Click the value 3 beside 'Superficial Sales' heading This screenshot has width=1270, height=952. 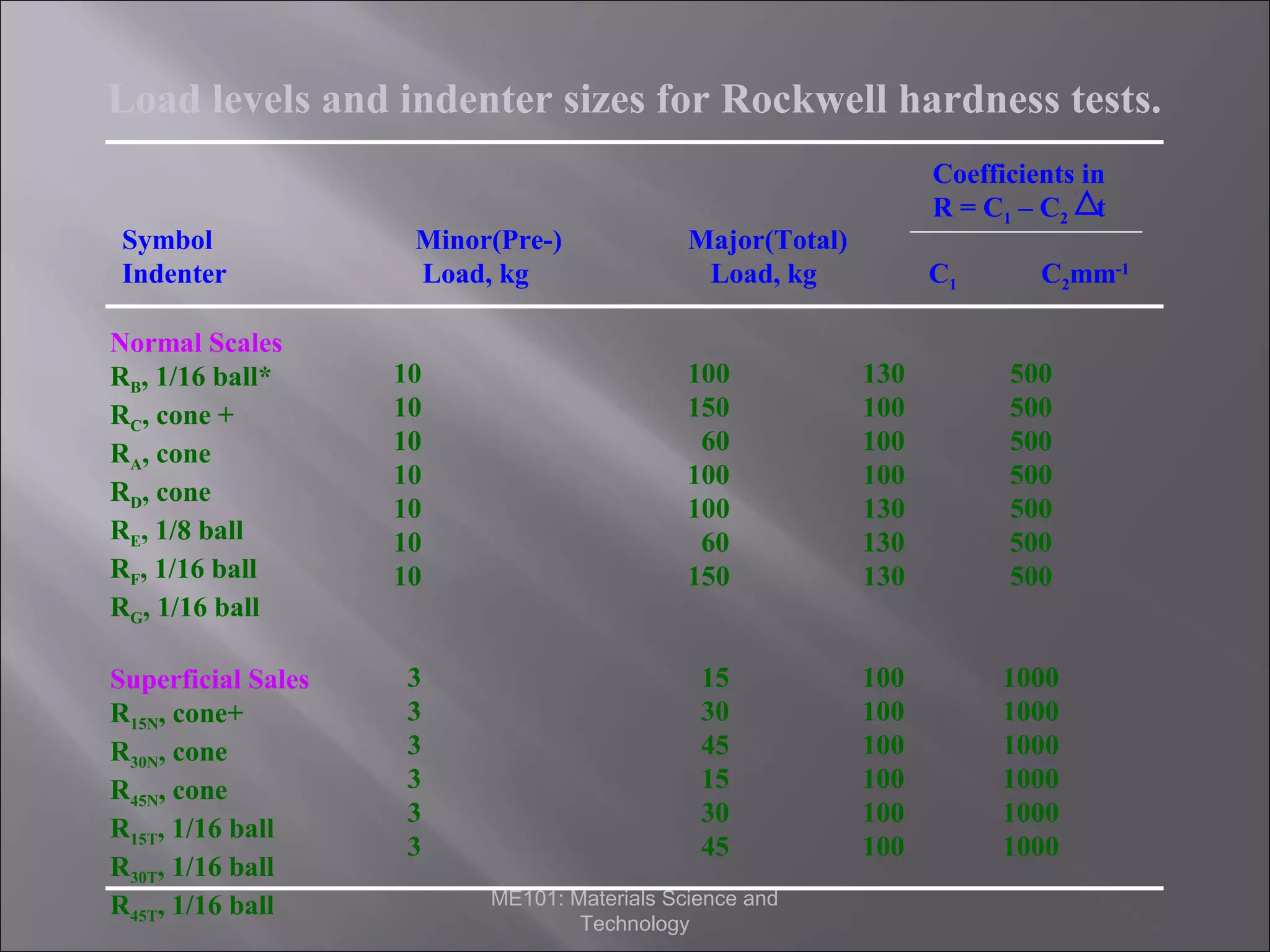tap(414, 677)
